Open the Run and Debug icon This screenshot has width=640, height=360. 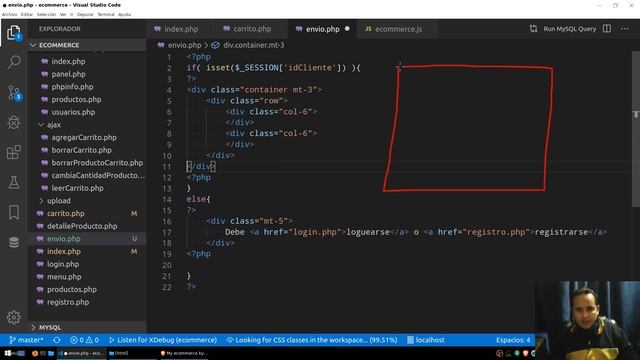[x=14, y=122]
